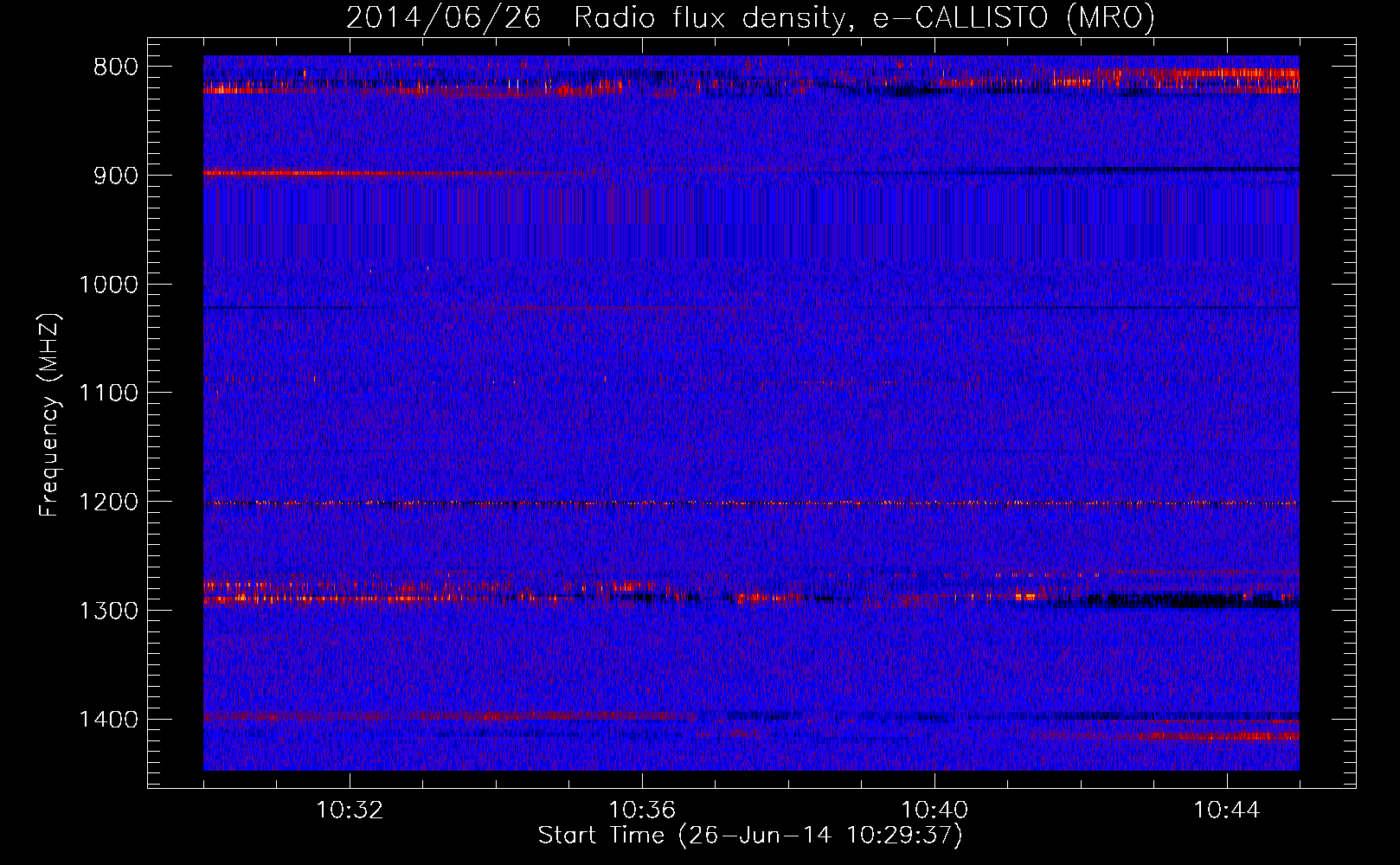Click the 1100 frequency tick label
Image resolution: width=1400 pixels, height=865 pixels.
(108, 394)
